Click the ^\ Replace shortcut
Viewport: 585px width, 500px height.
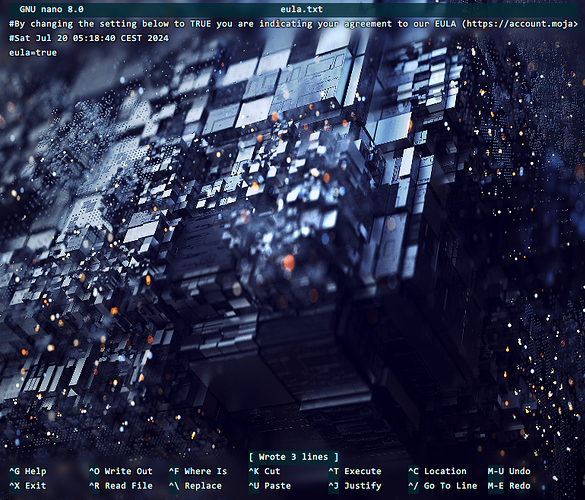[195, 486]
